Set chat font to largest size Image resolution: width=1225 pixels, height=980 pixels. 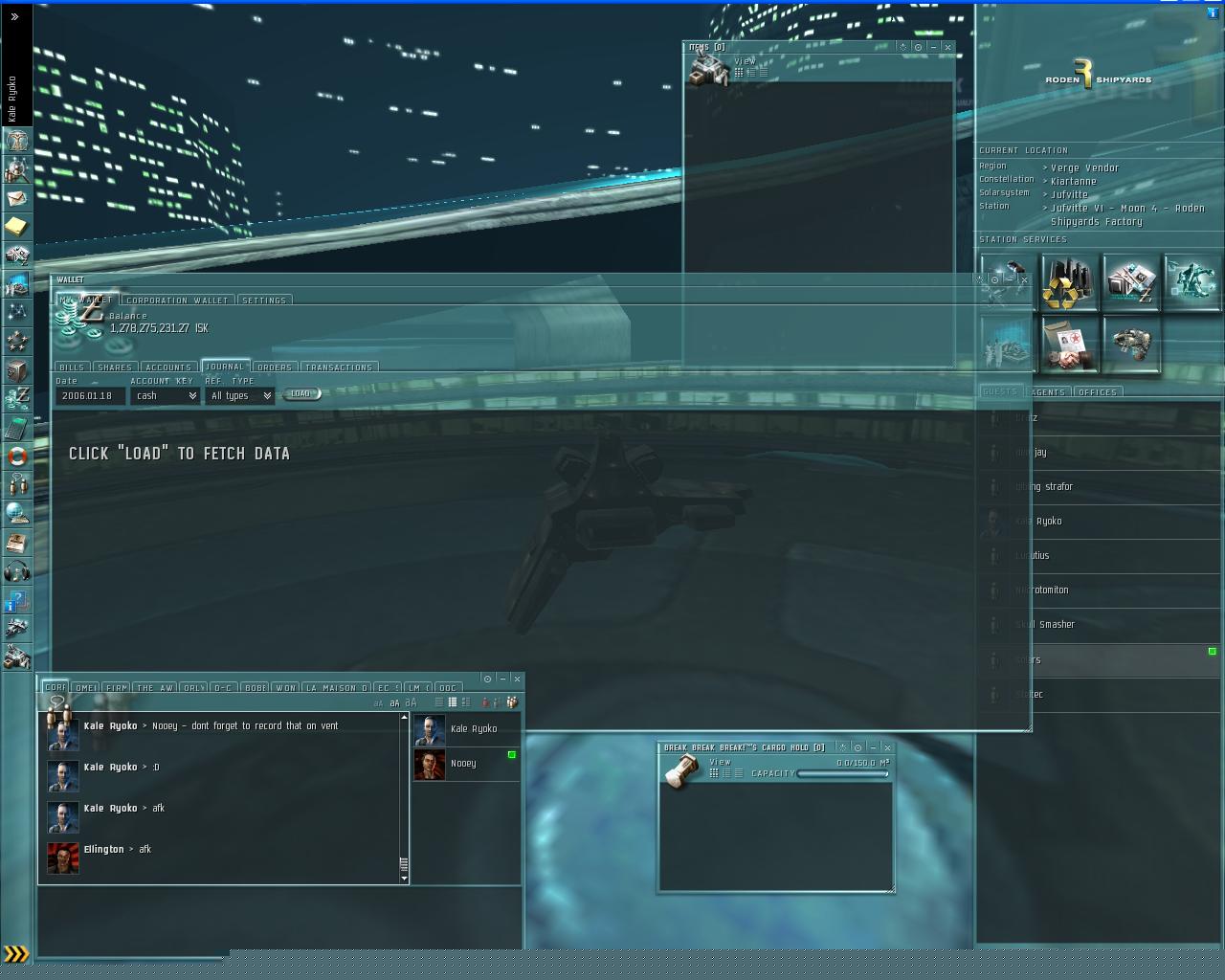[411, 702]
